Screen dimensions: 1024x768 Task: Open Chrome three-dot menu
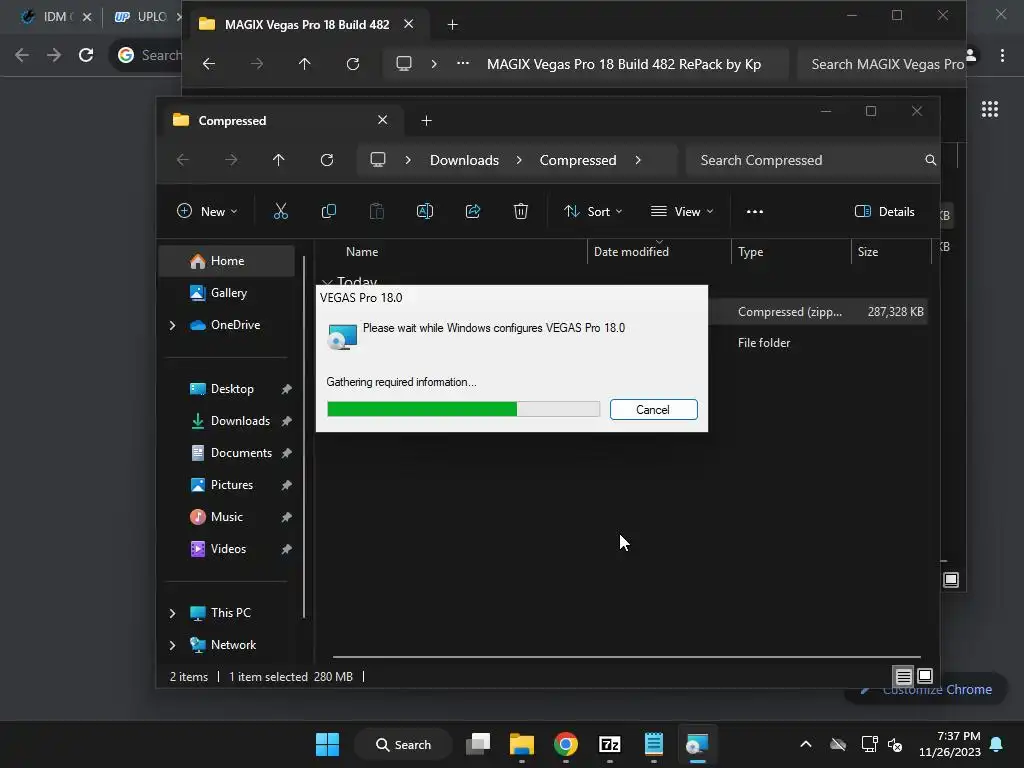(1002, 56)
